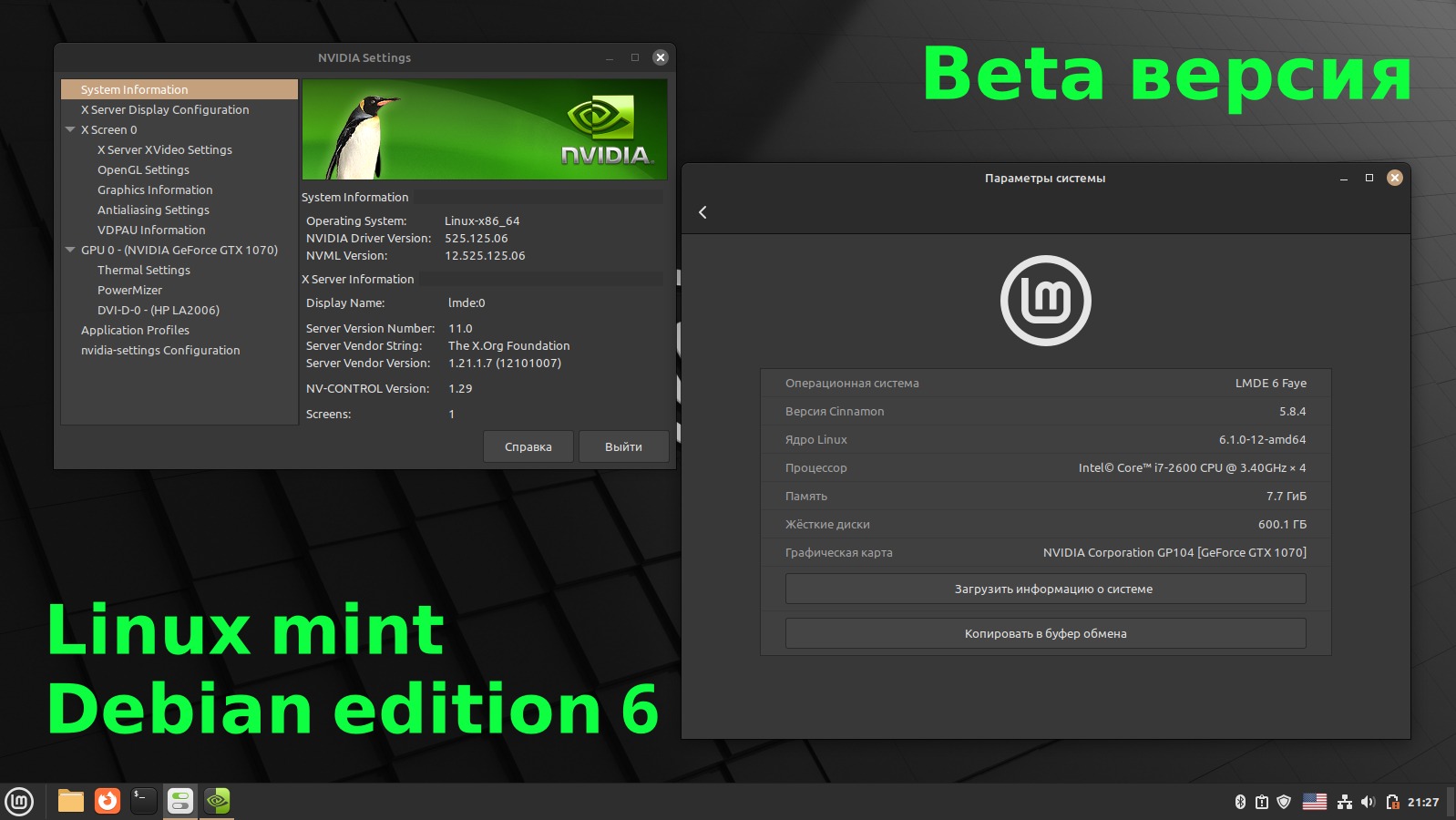Select DVI-D-0 HP LA2006 display entry
This screenshot has width=1456, height=820.
tap(159, 310)
